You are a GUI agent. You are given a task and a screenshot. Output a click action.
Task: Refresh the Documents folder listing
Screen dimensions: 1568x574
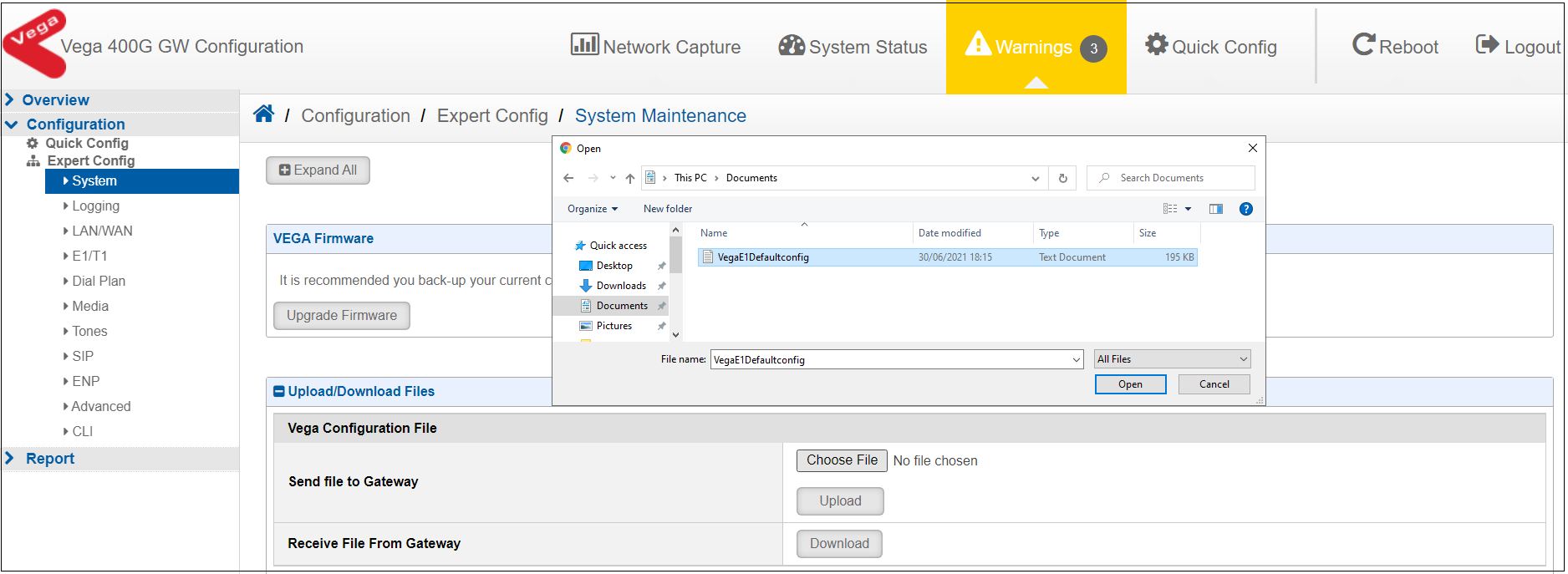click(1062, 178)
